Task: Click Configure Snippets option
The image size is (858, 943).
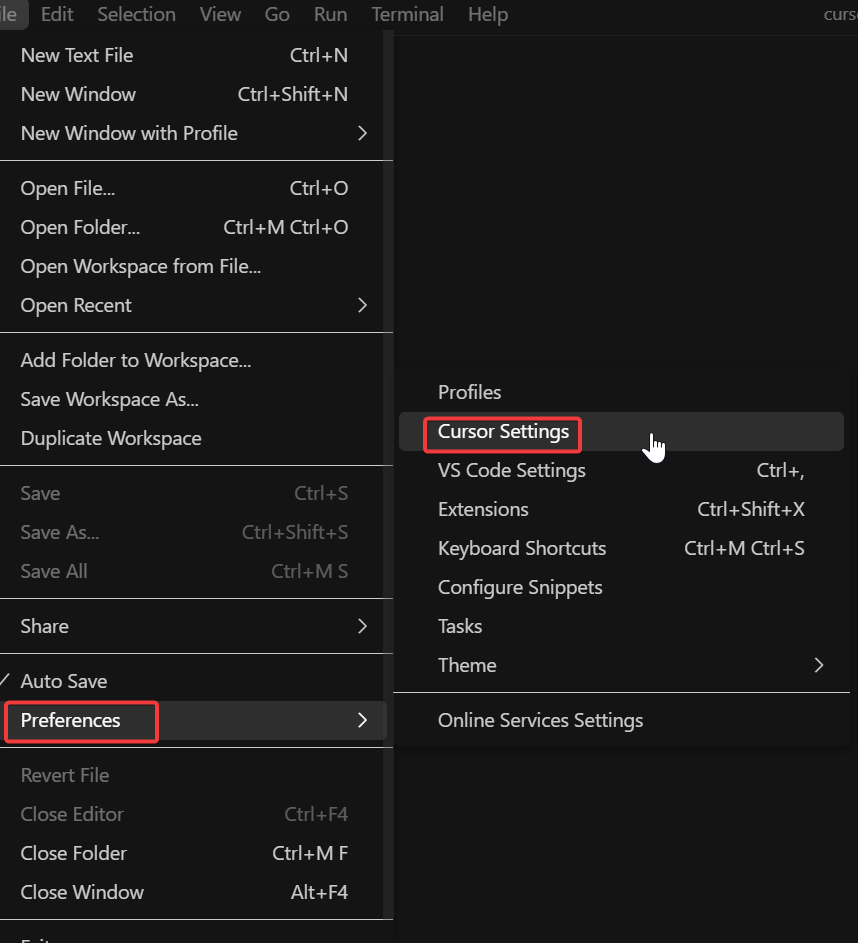Action: coord(520,588)
